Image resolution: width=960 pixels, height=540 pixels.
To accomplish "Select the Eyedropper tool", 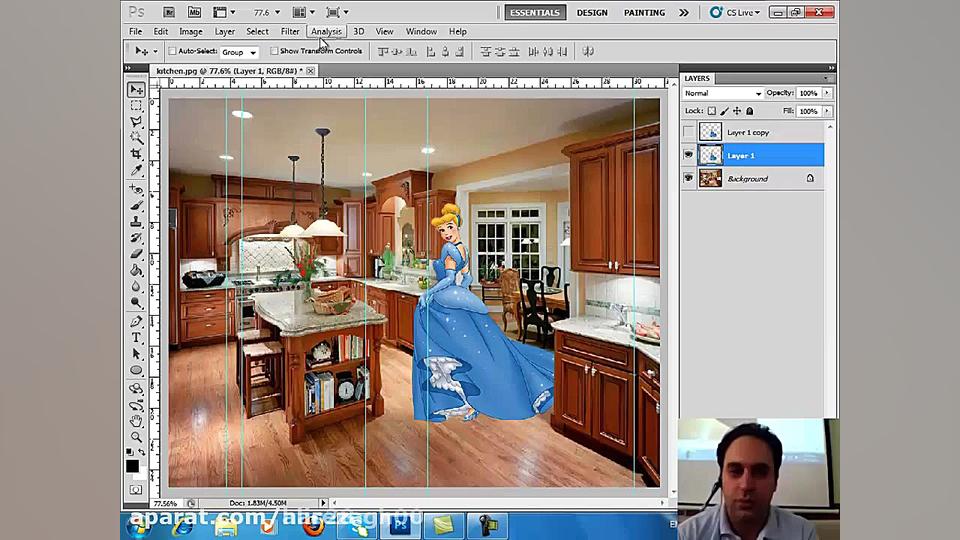I will click(x=136, y=169).
